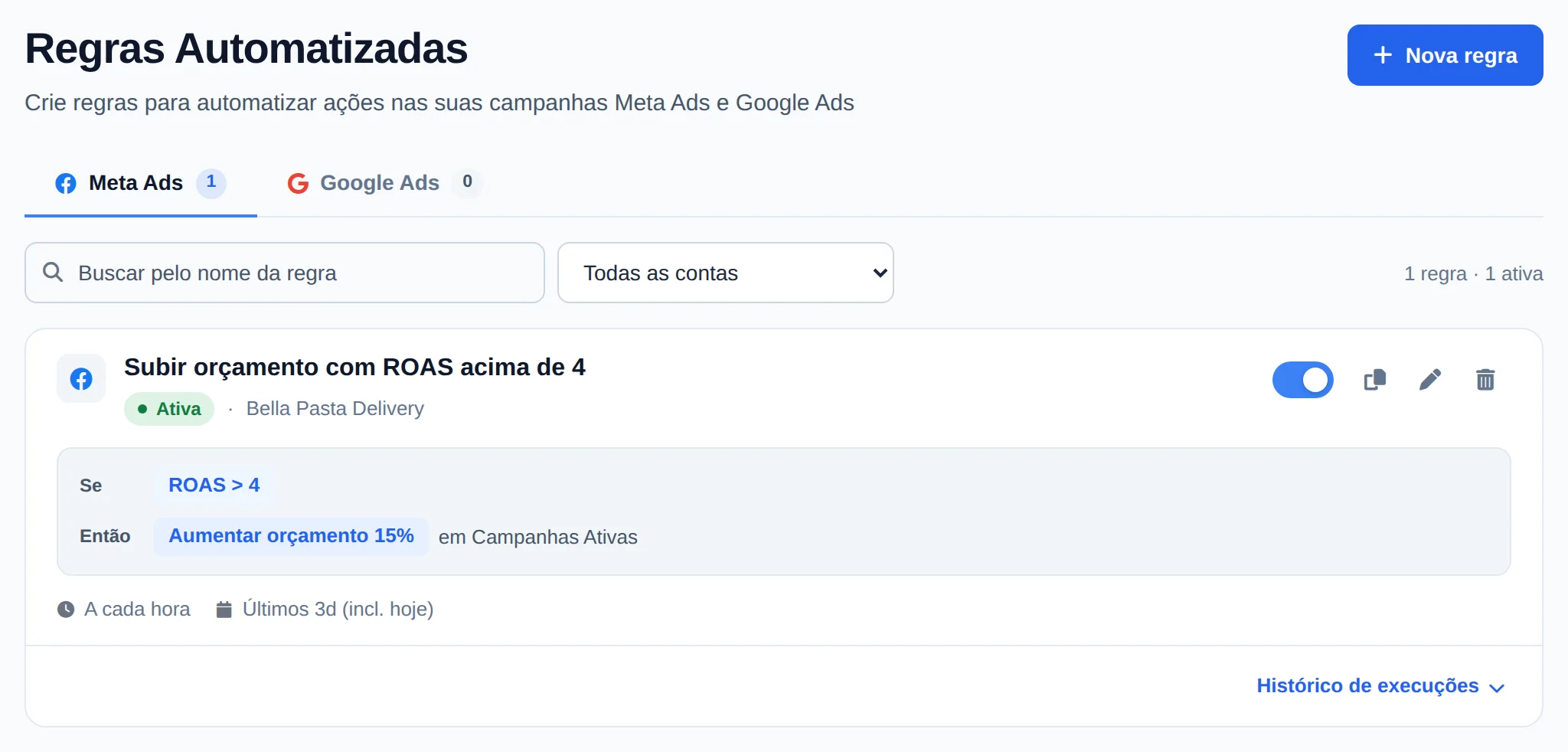Click the duplicate rule icon

point(1375,380)
